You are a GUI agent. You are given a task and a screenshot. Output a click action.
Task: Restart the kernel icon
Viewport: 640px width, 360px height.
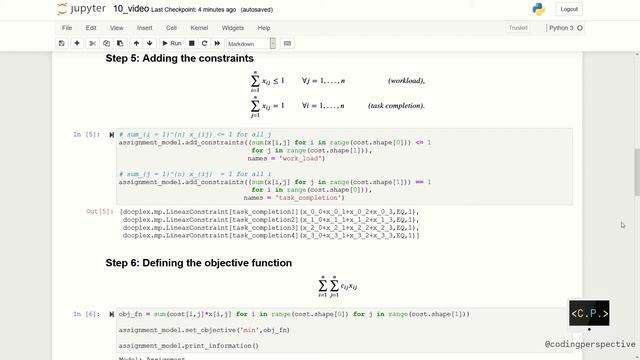coord(204,43)
